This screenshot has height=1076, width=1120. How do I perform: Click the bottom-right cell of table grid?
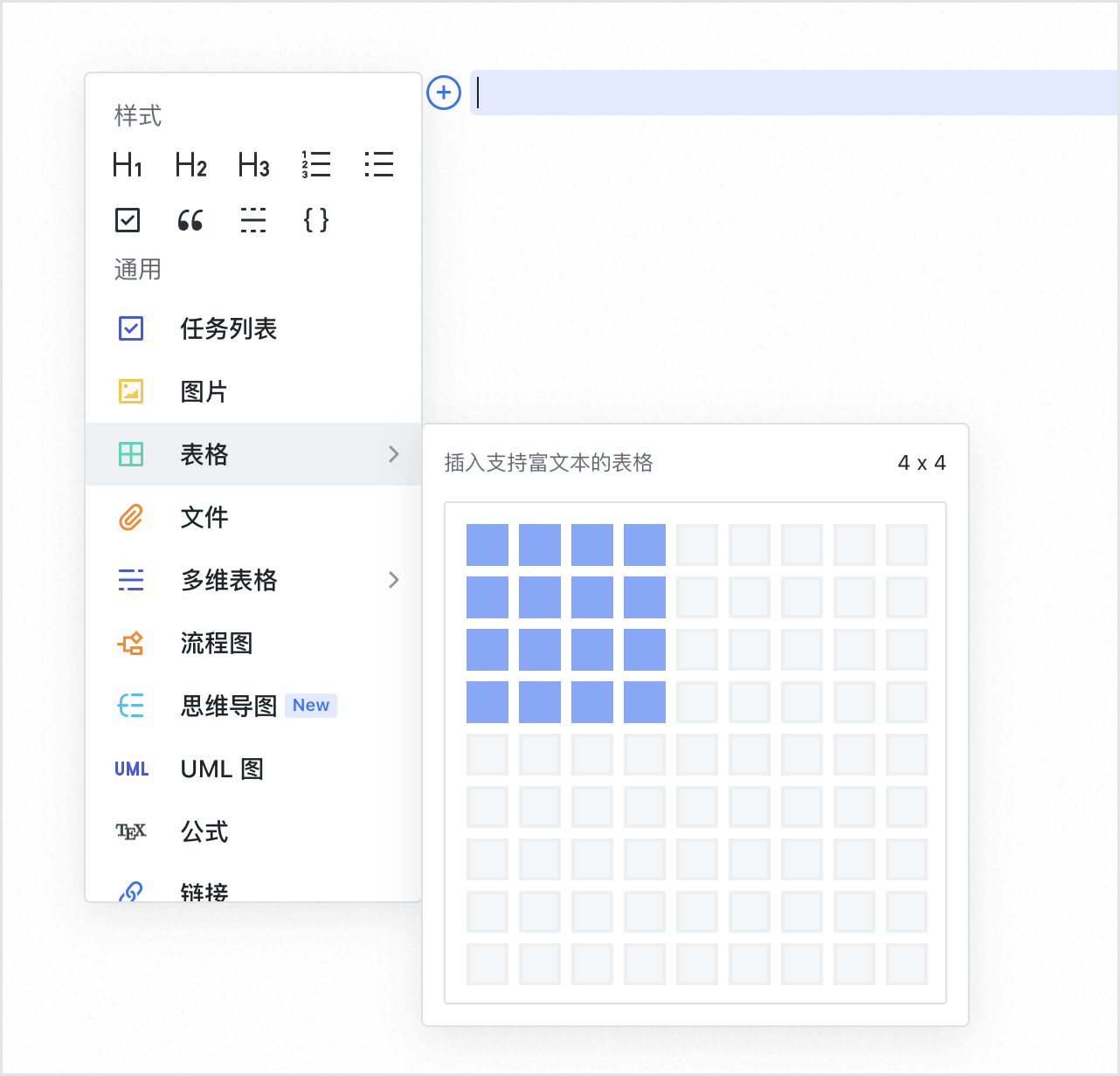pyautogui.click(x=907, y=964)
